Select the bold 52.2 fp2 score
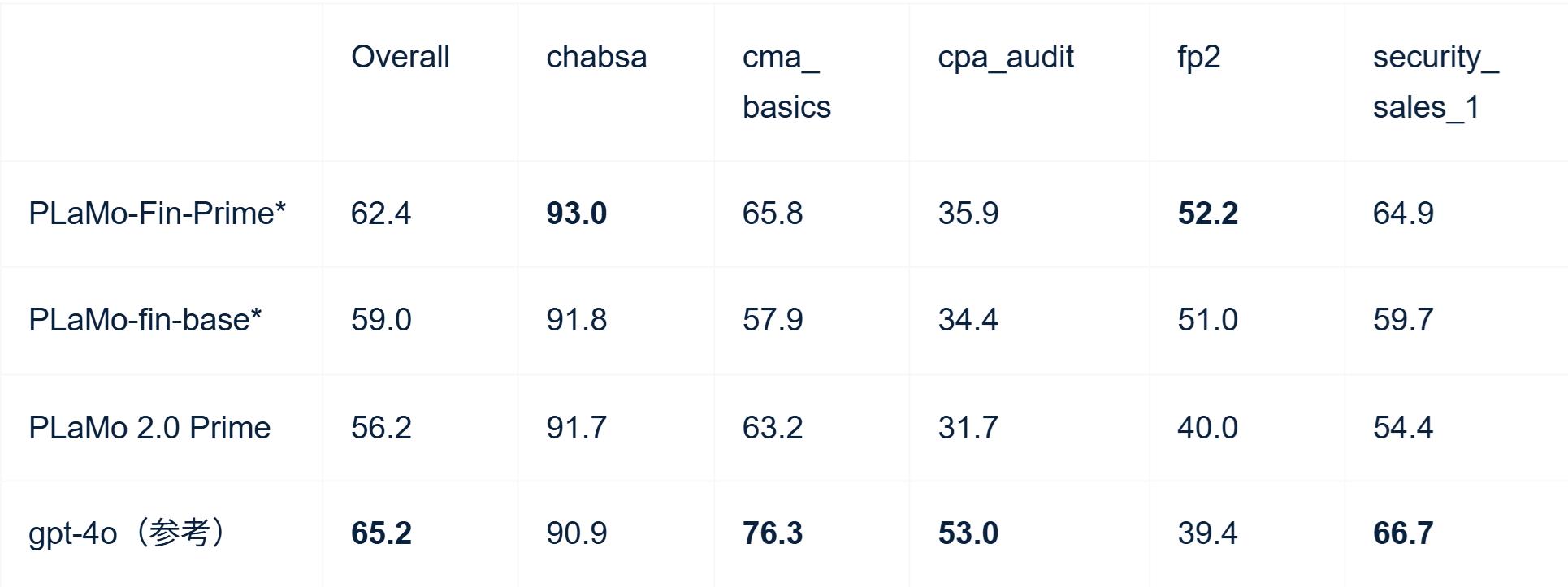This screenshot has height=587, width=1568. click(1207, 214)
